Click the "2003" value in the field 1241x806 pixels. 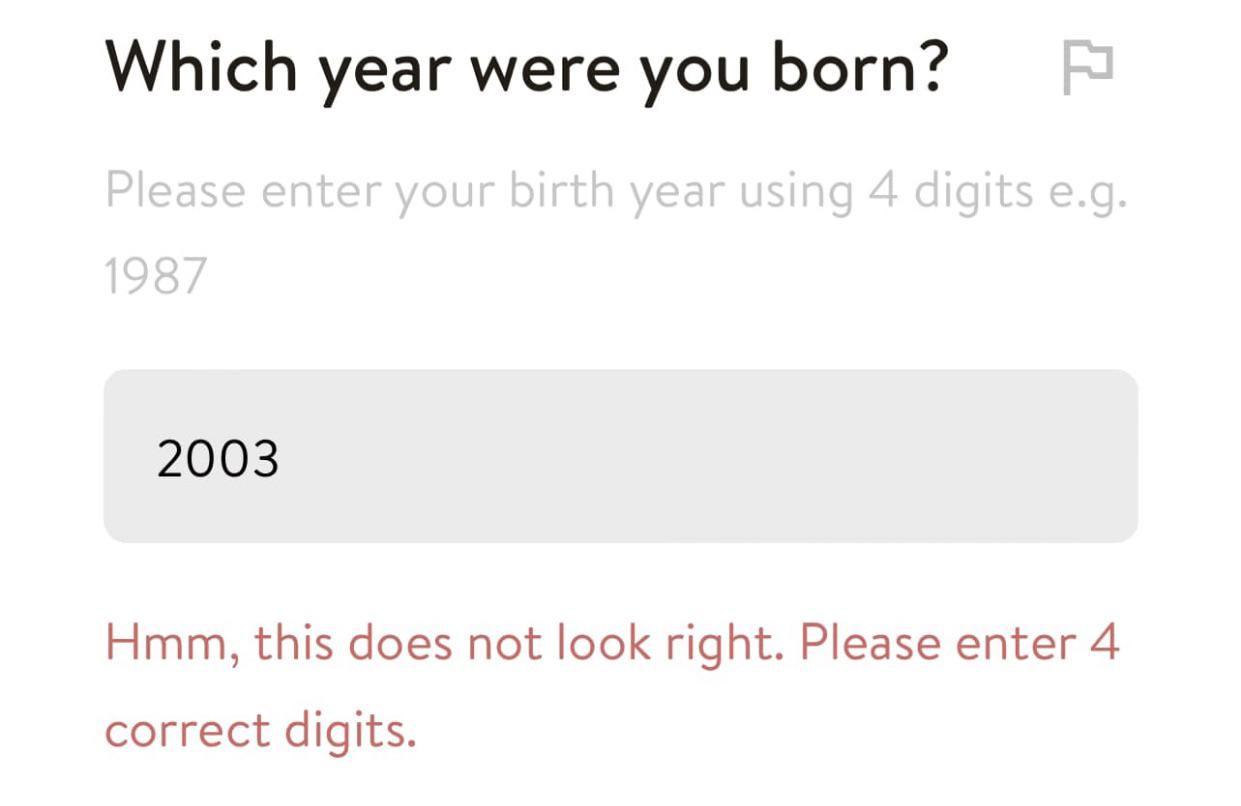[x=218, y=459]
